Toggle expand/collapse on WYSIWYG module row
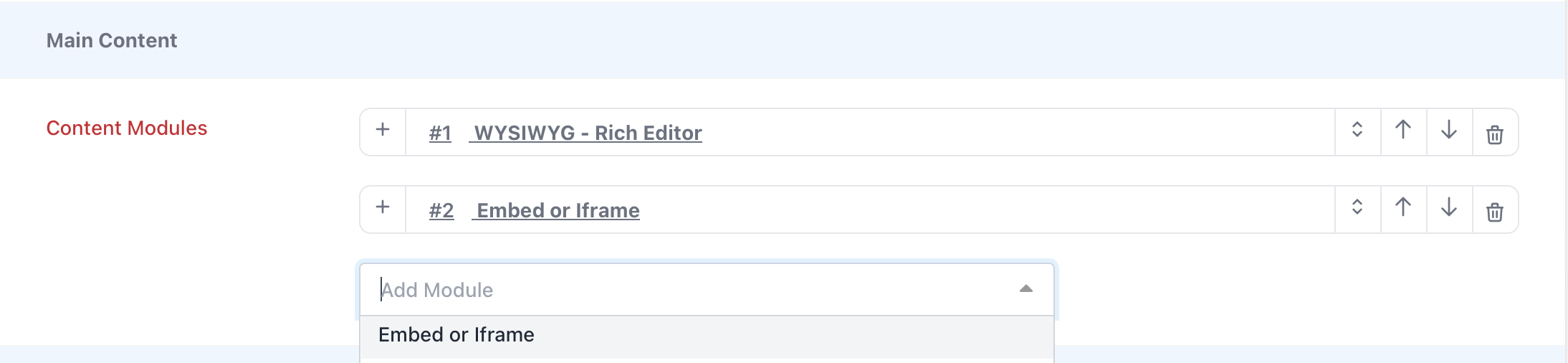 pyautogui.click(x=1357, y=131)
